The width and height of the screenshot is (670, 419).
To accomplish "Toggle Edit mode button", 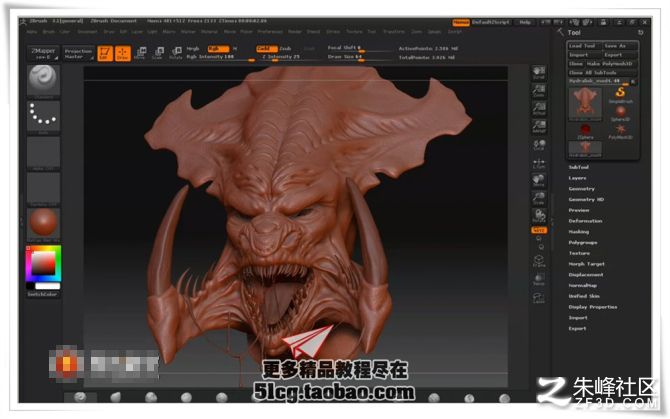I will tap(105, 53).
